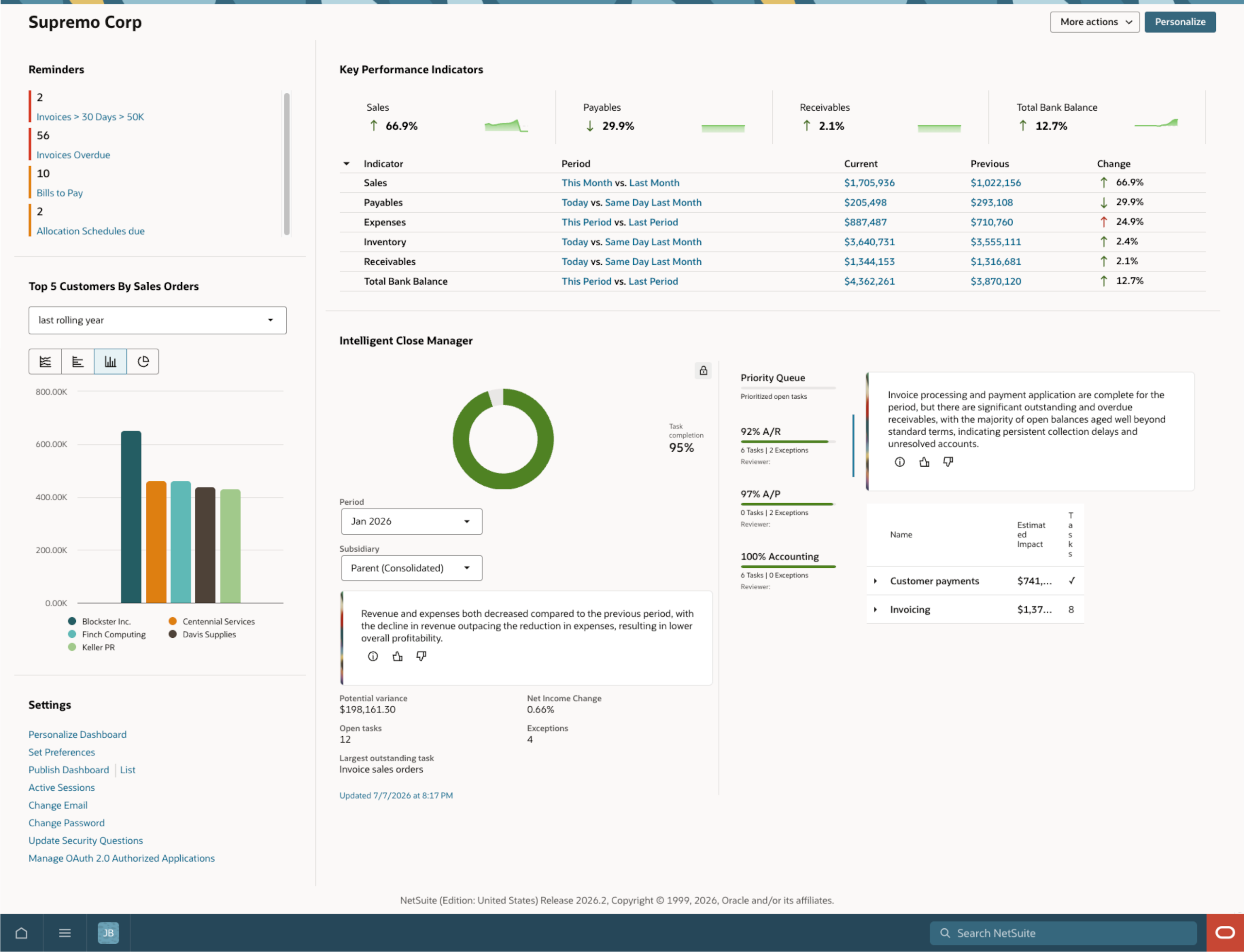Viewport: 1244px width, 952px height.
Task: Click the JB user avatar icon
Action: coord(108,933)
